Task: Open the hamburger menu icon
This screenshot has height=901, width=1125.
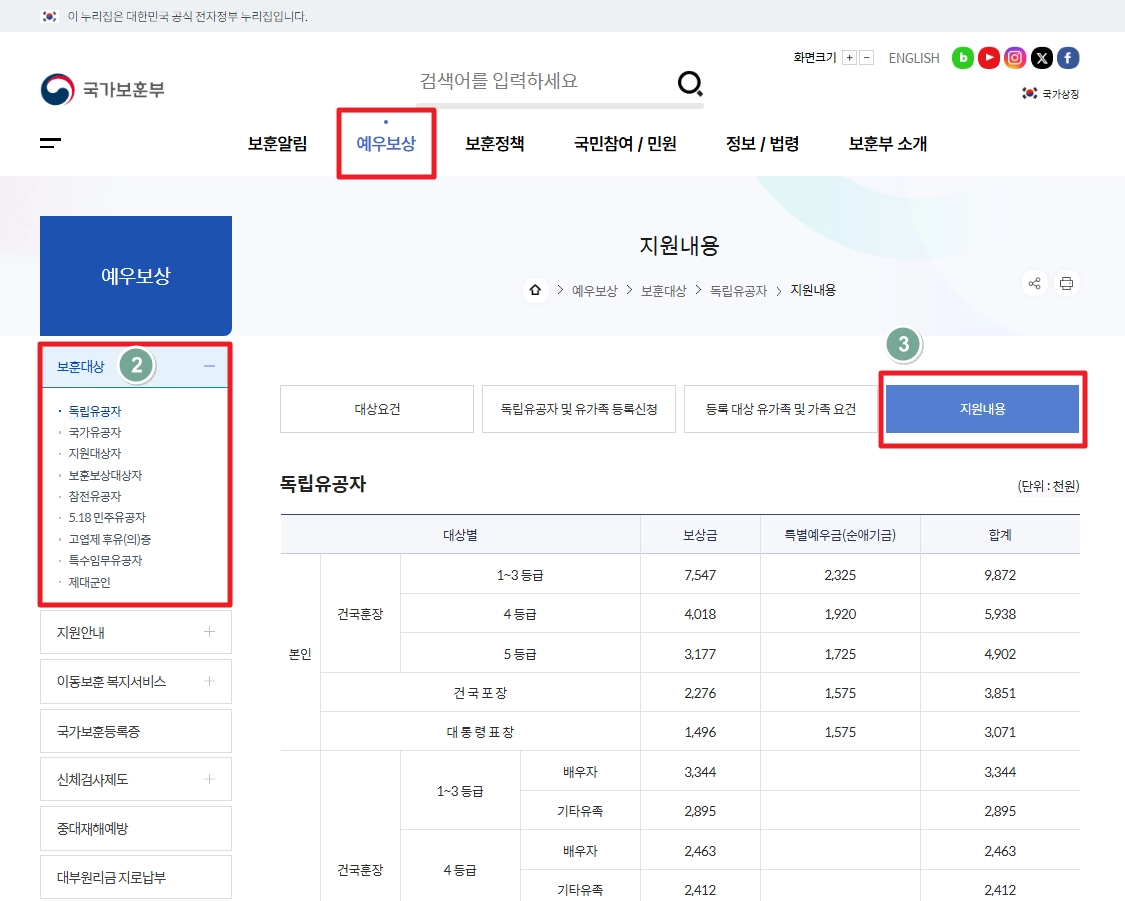Action: click(48, 143)
